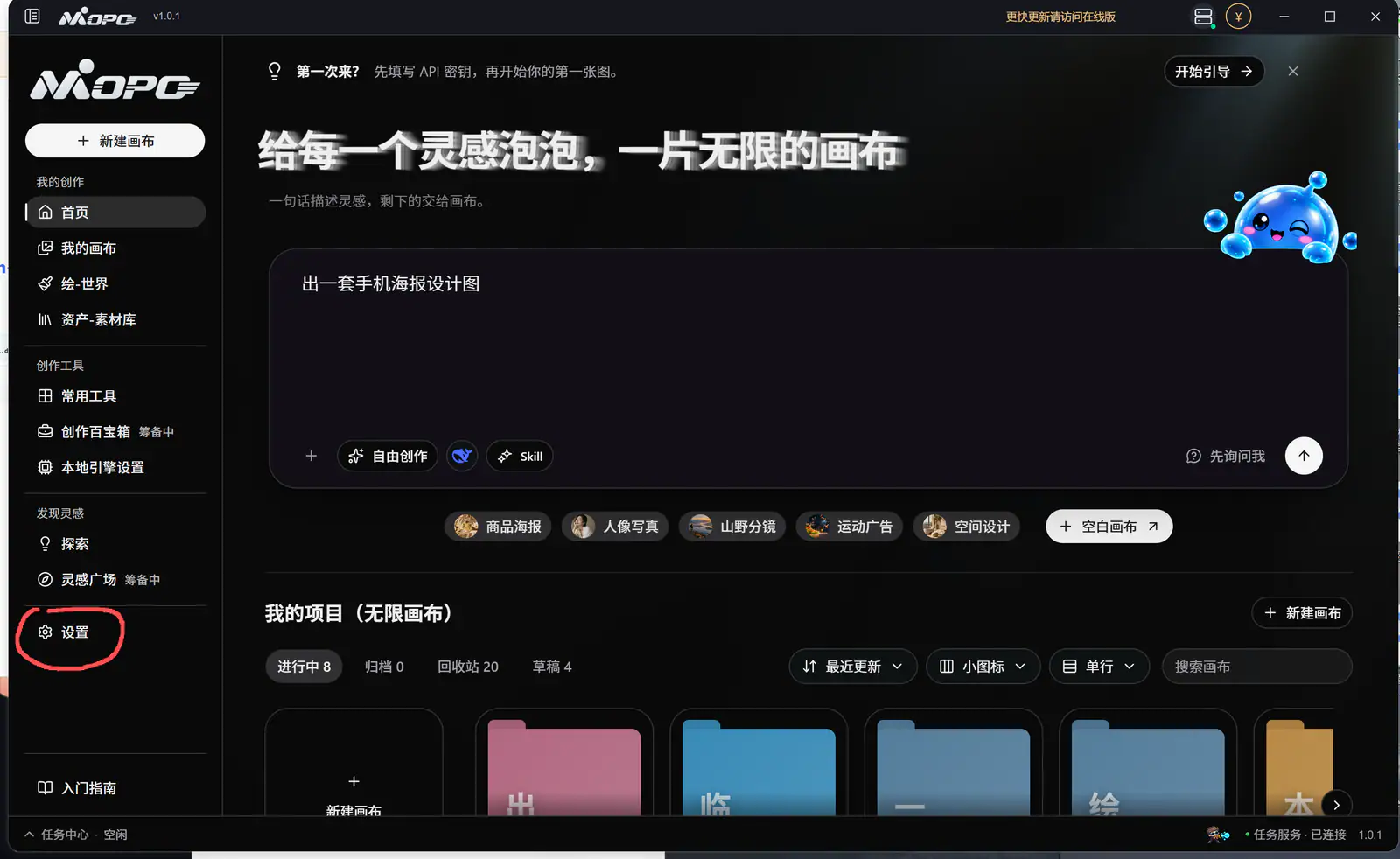Click 新建画布 button beside project heading
Screen dimensions: 1400x859
click(x=1302, y=612)
